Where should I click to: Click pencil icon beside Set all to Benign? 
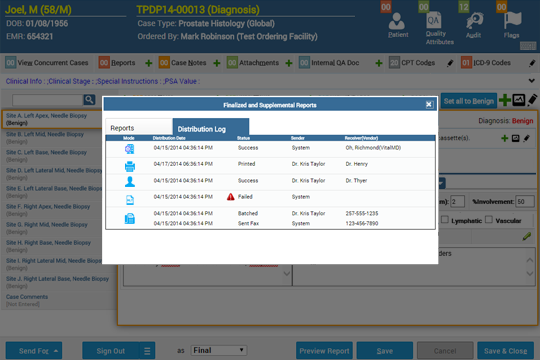coord(532,100)
